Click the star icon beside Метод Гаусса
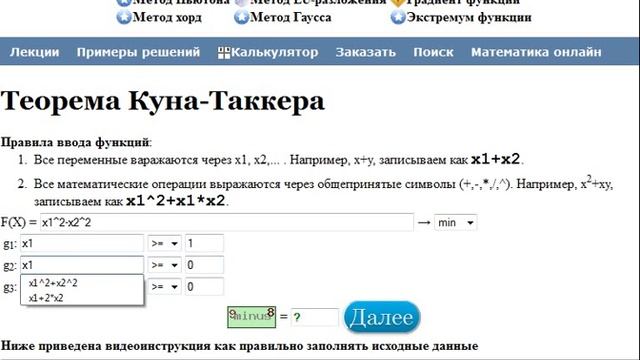This screenshot has width=640, height=360. (241, 17)
